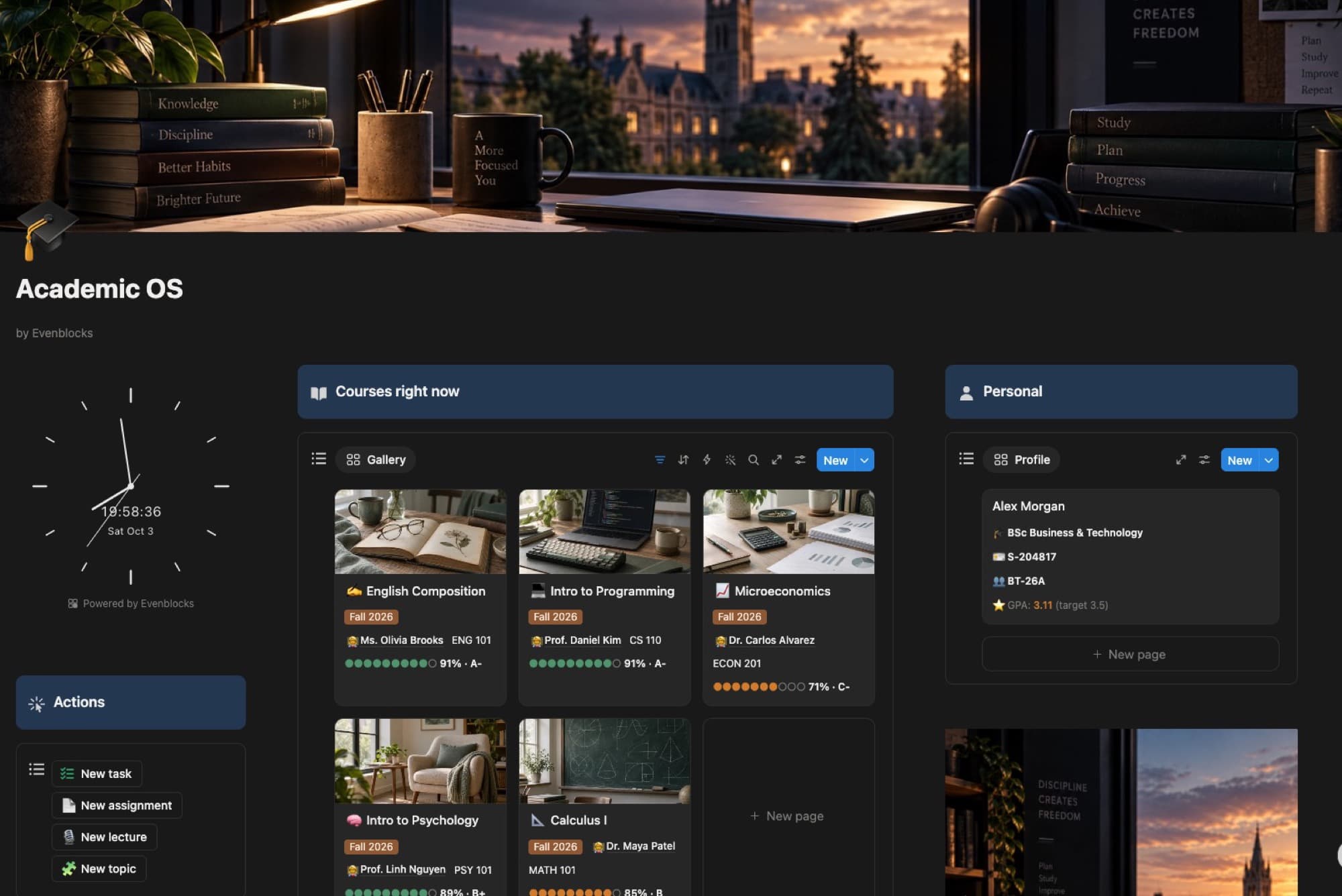1342x896 pixels.
Task: Open search magnifier in Courses toolbar
Action: tap(754, 460)
